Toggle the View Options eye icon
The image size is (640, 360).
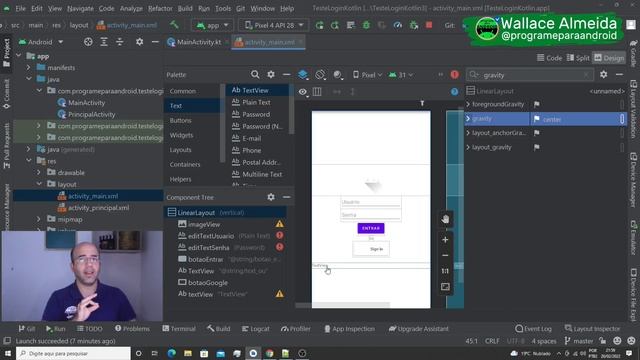[303, 92]
